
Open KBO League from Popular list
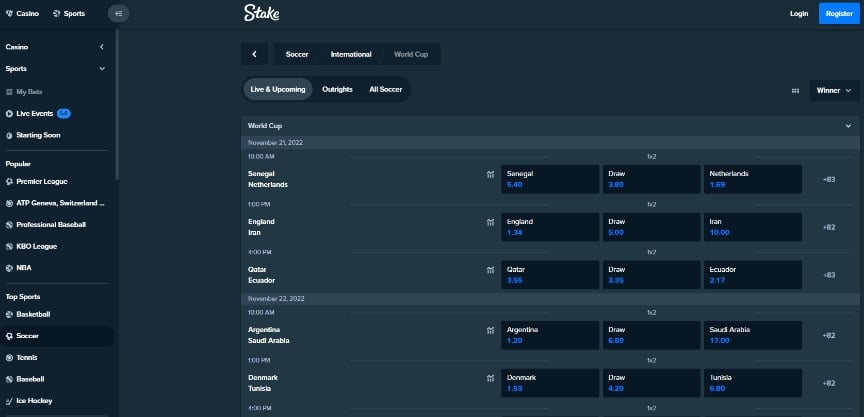pyautogui.click(x=31, y=246)
